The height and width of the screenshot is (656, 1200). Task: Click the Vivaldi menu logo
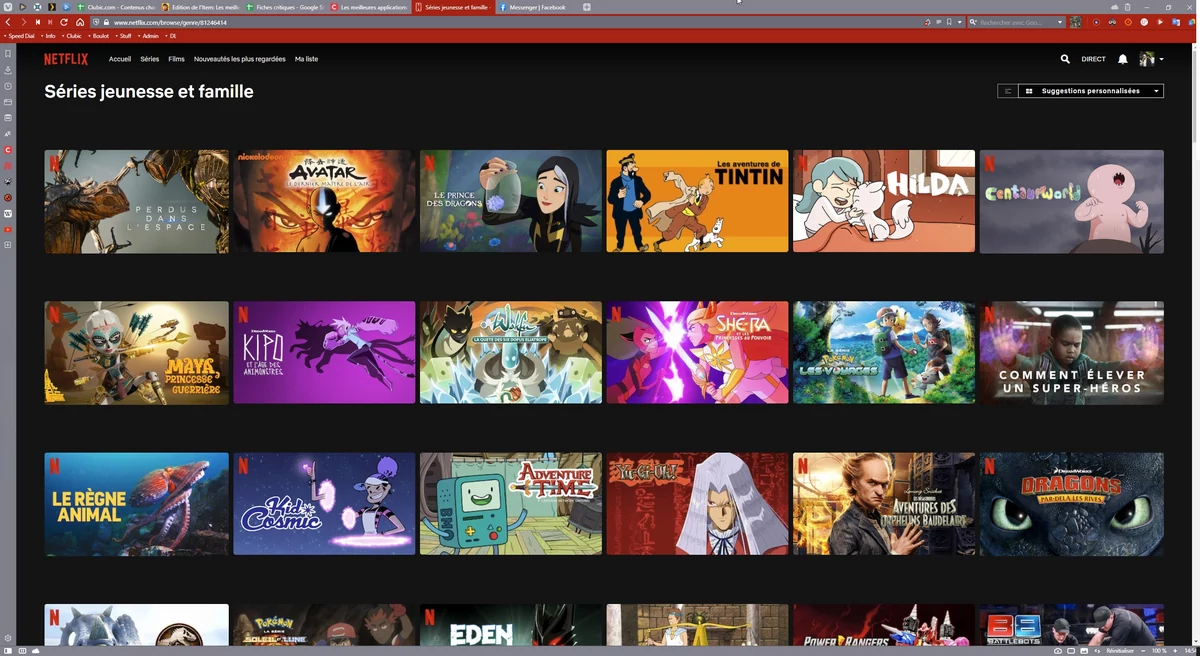pyautogui.click(x=8, y=7)
